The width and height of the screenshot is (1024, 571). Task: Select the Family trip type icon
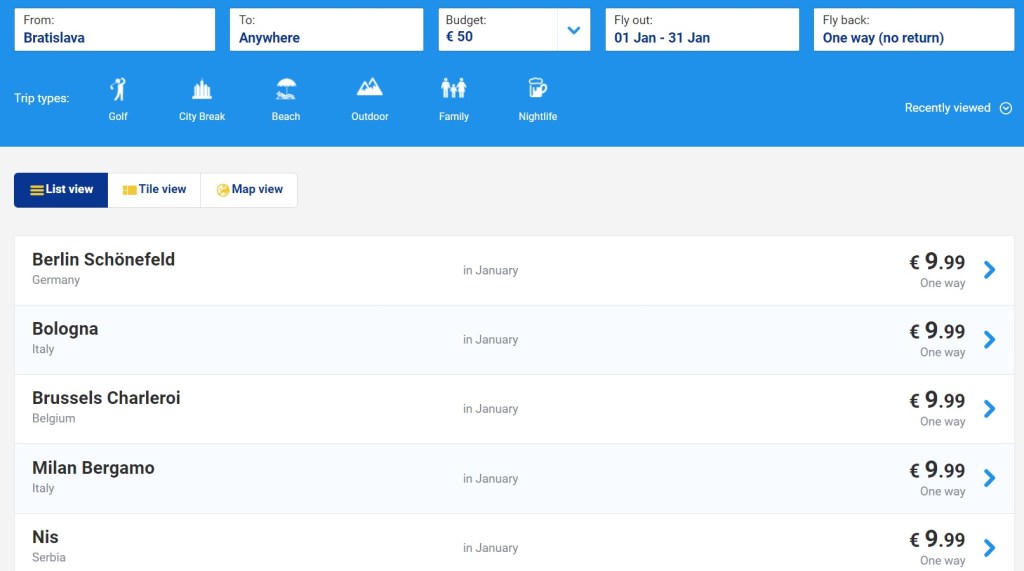pyautogui.click(x=454, y=88)
